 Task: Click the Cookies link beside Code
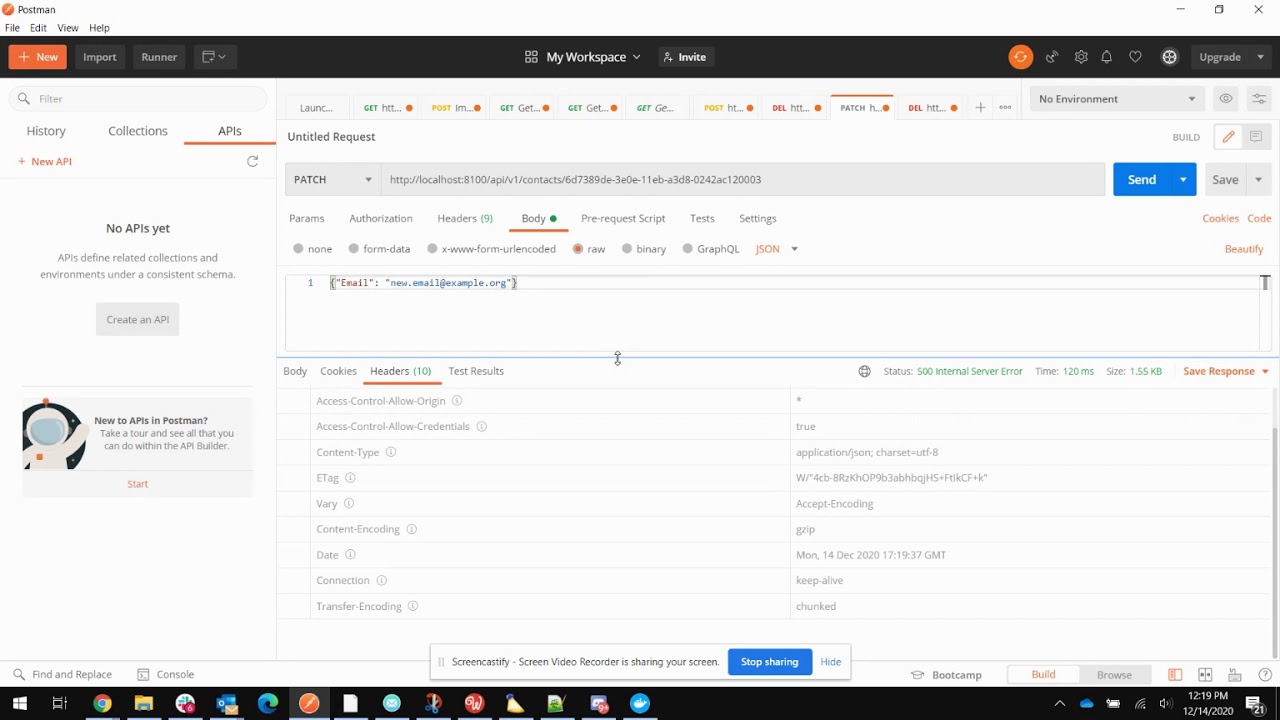coord(1220,218)
